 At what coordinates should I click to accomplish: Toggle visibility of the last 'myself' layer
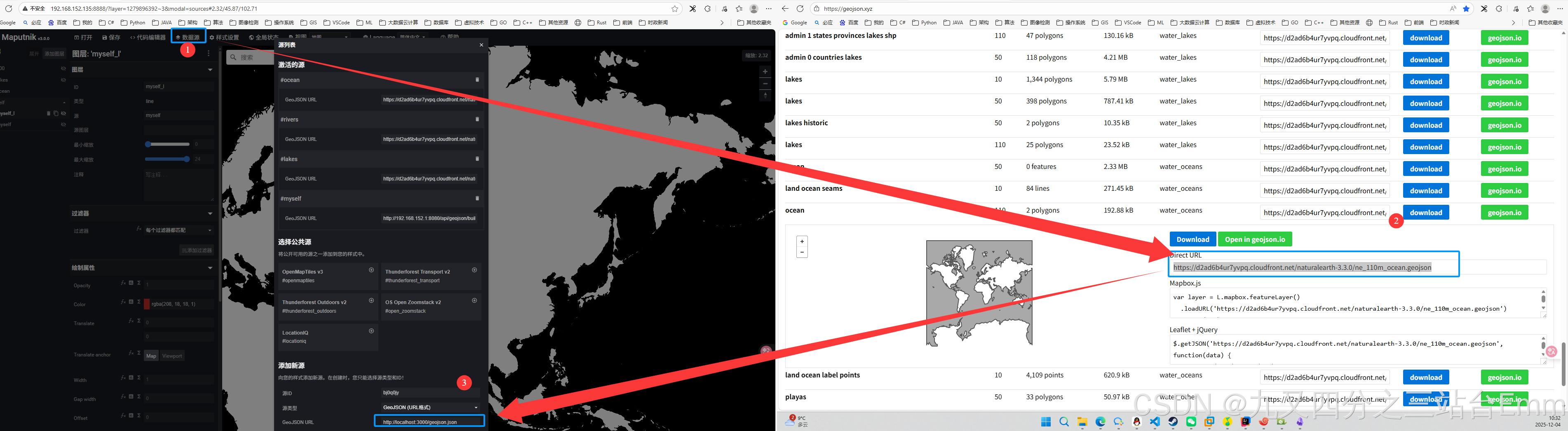(63, 124)
